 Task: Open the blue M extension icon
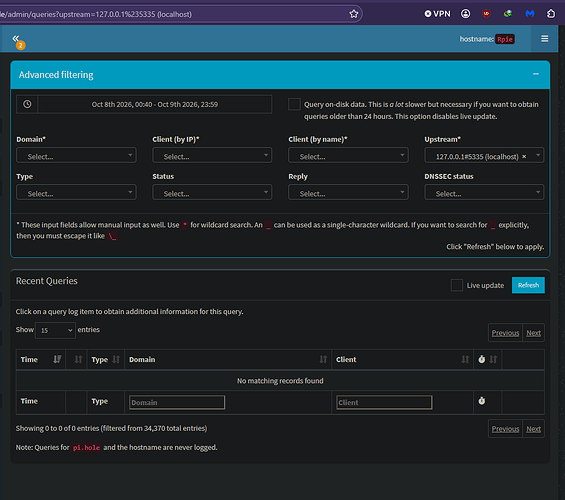point(529,14)
